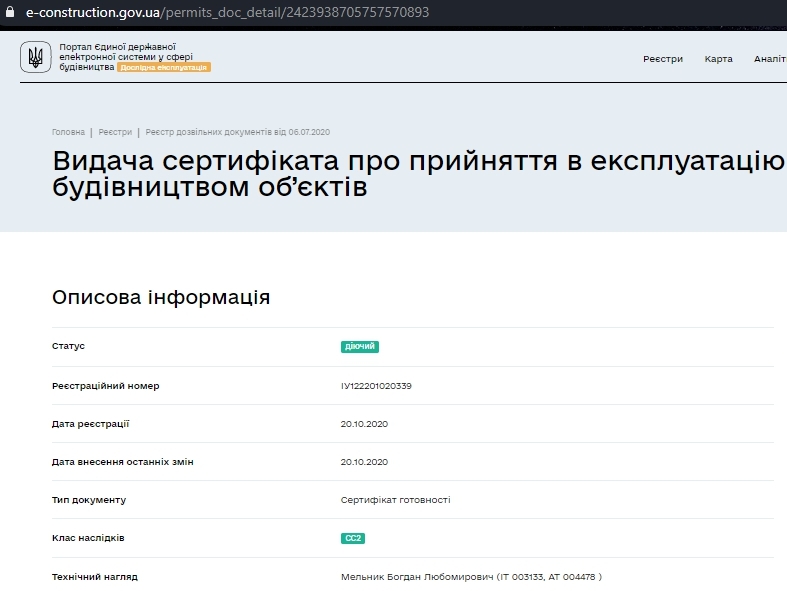Viewport: 787px width, 591px height.
Task: Select registration number 'ІУ122201020339'
Action: (x=376, y=386)
